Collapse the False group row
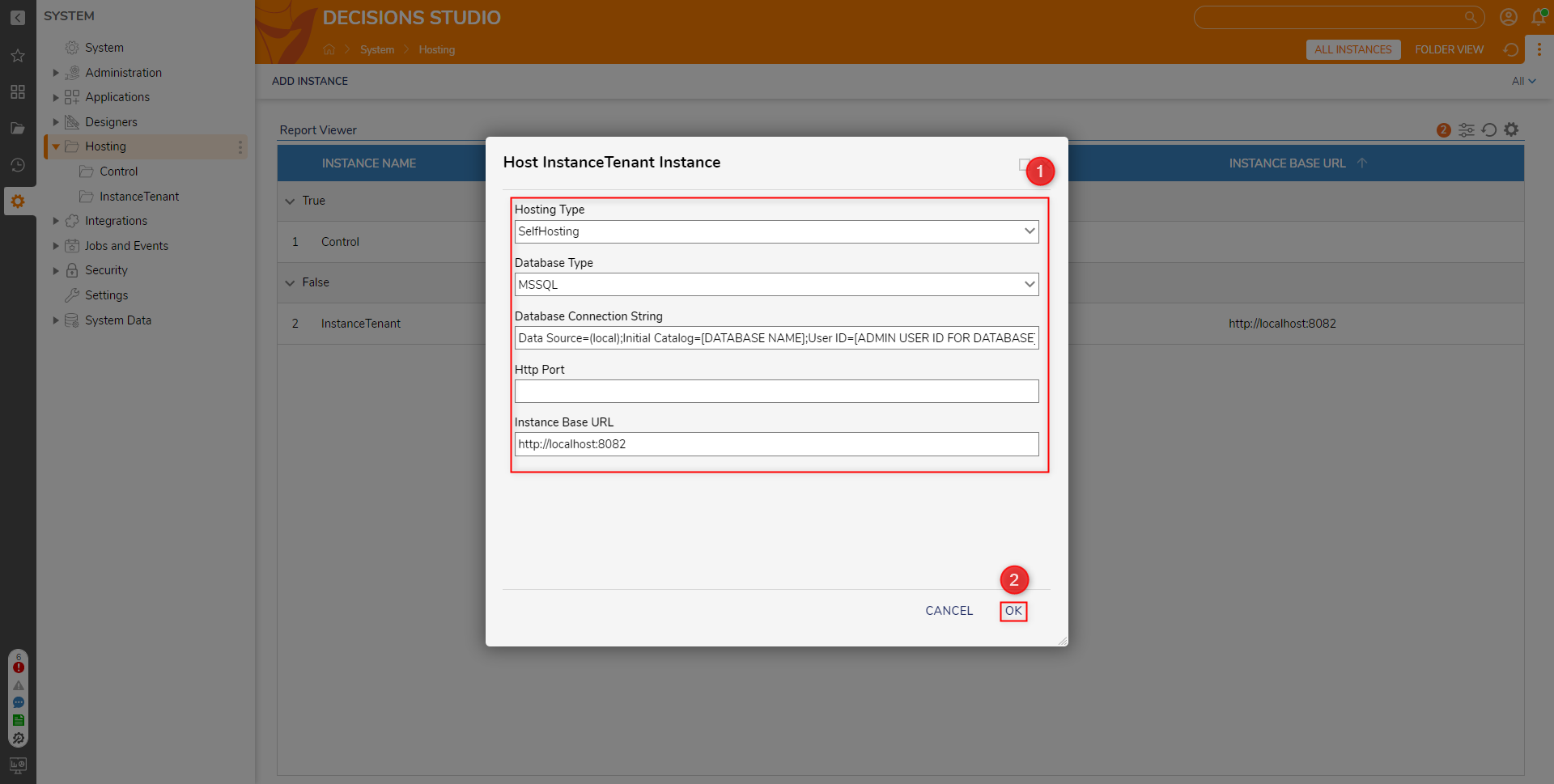The image size is (1554, 784). (x=290, y=282)
